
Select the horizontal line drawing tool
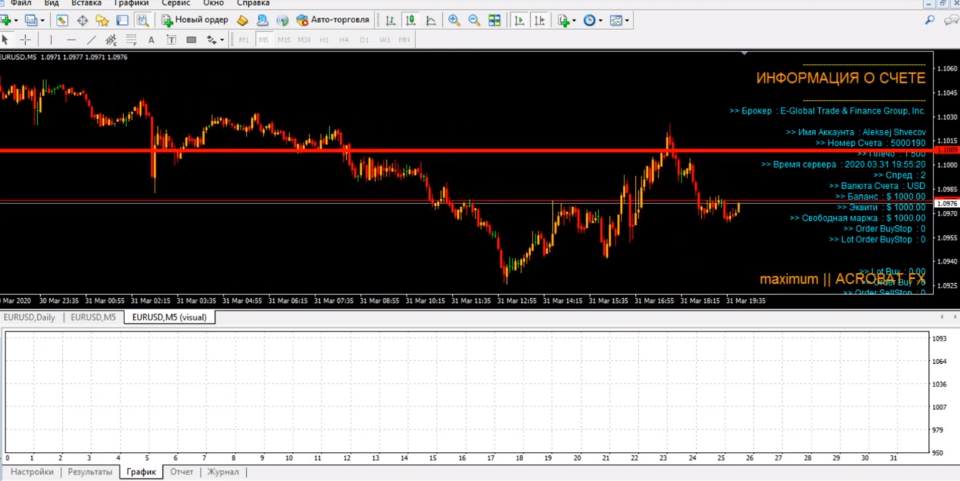point(70,40)
